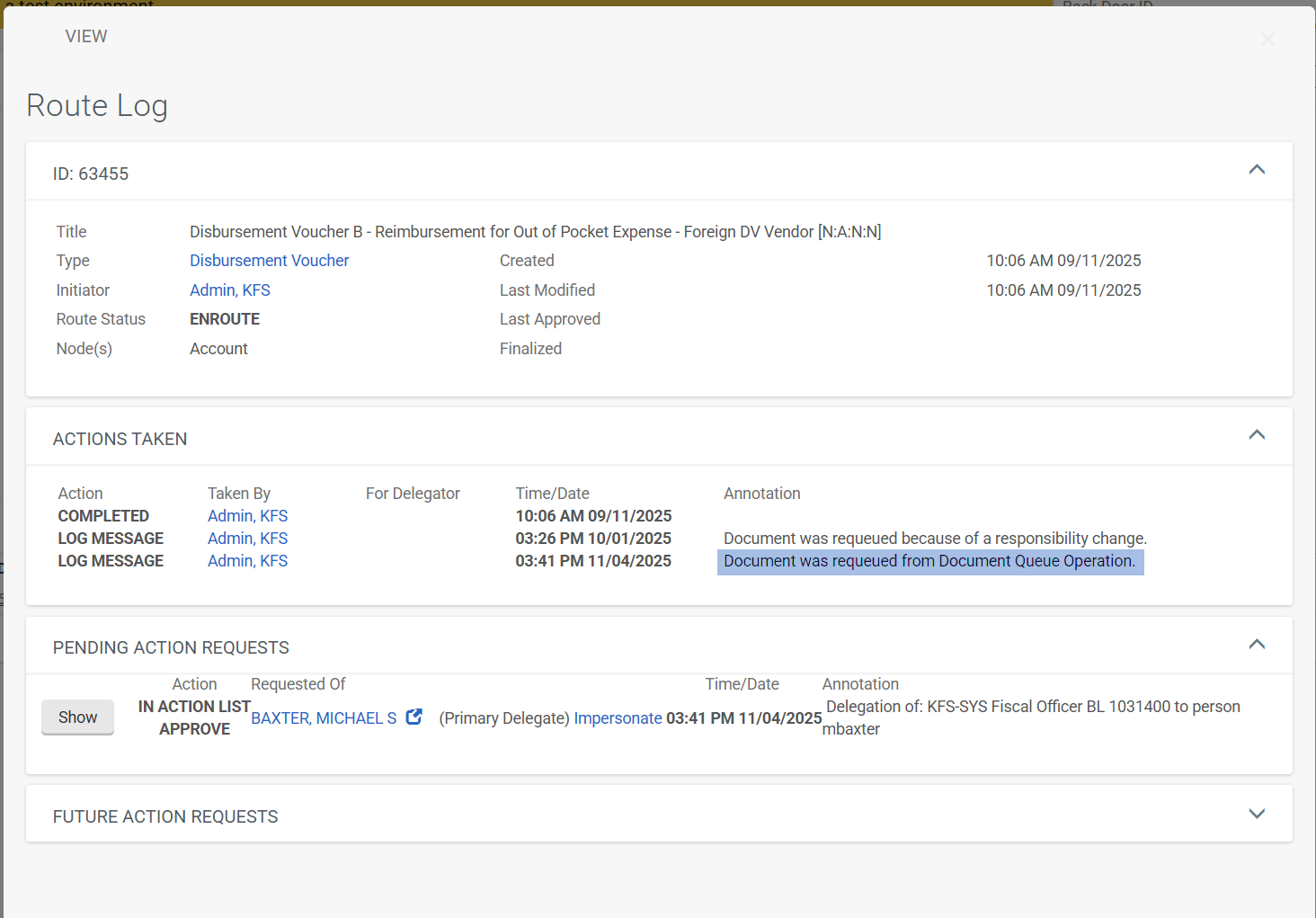Open external link icon beside BAXTER, MICHAEL S

[x=414, y=717]
